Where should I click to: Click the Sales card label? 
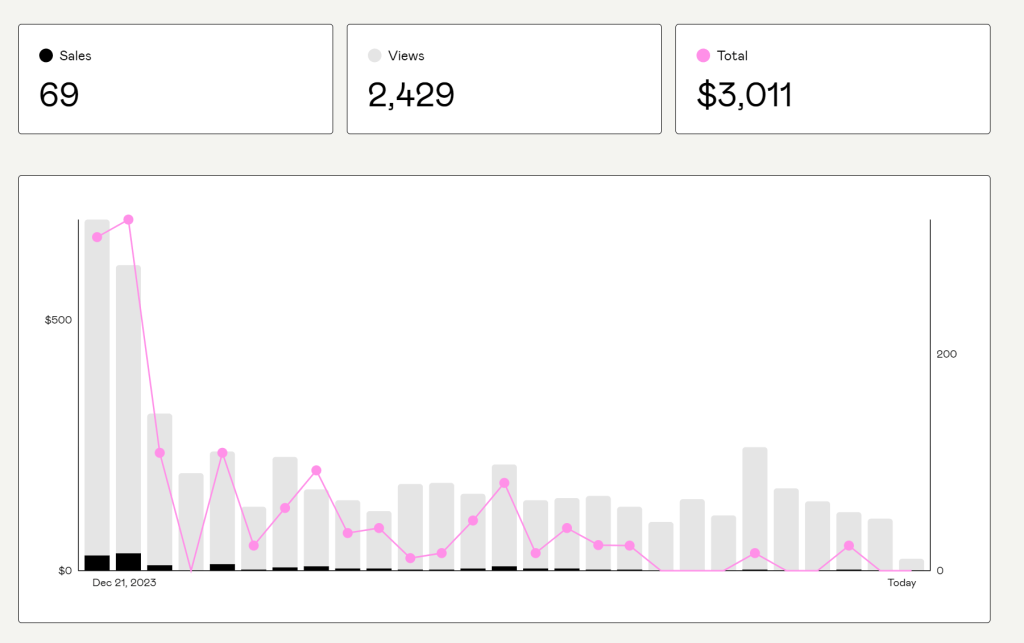[x=75, y=56]
